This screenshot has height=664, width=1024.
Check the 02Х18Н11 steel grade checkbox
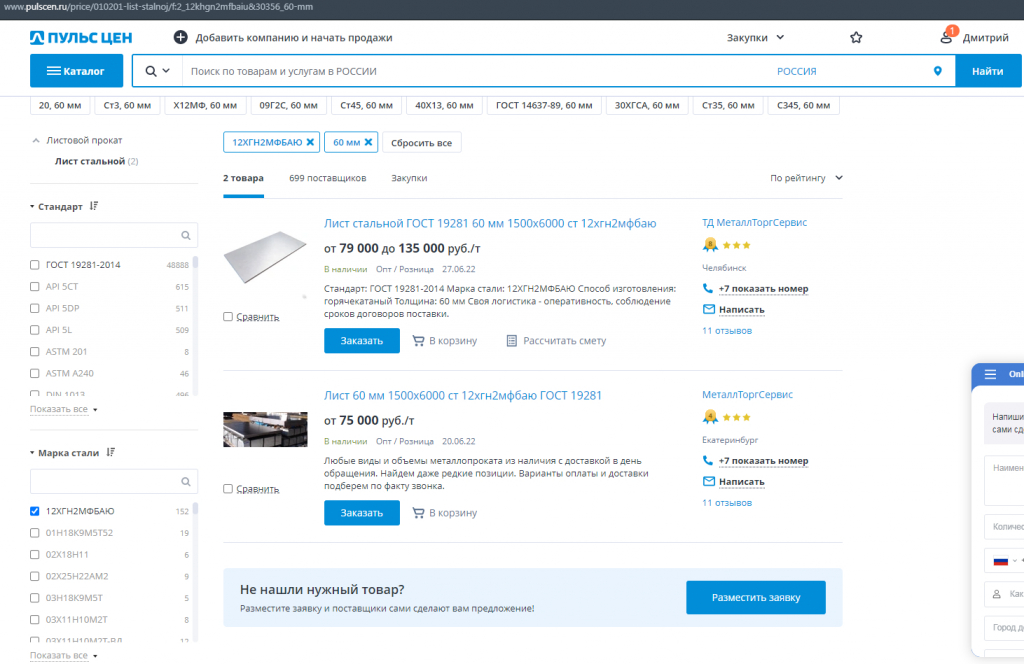coord(35,554)
